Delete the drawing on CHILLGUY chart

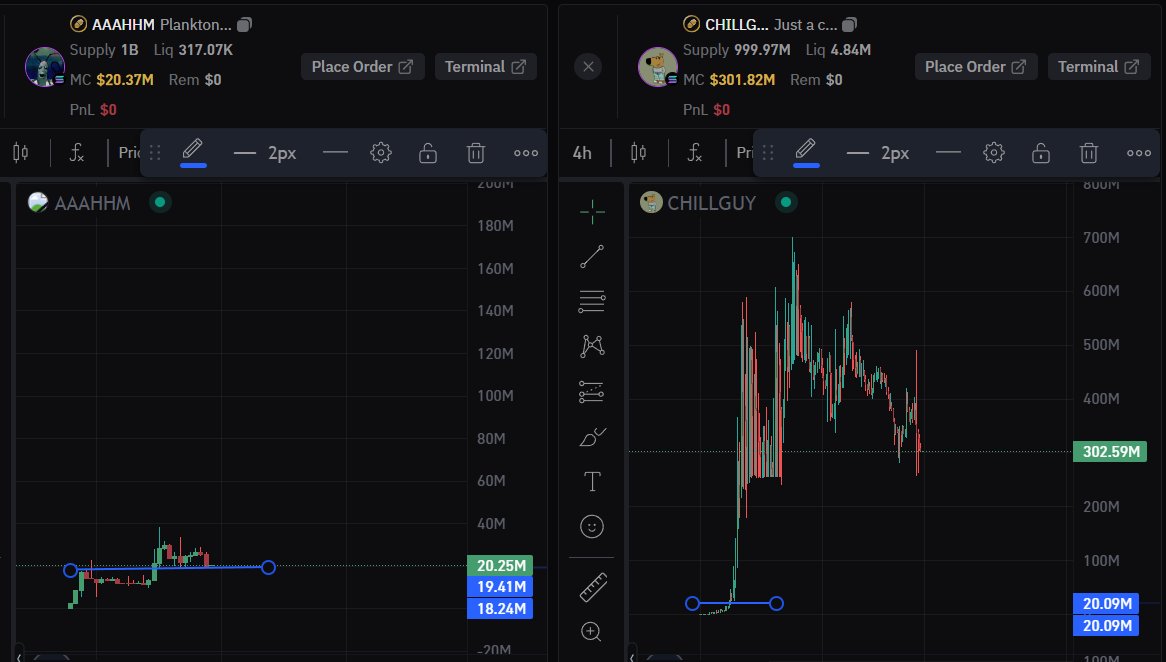(x=1089, y=152)
